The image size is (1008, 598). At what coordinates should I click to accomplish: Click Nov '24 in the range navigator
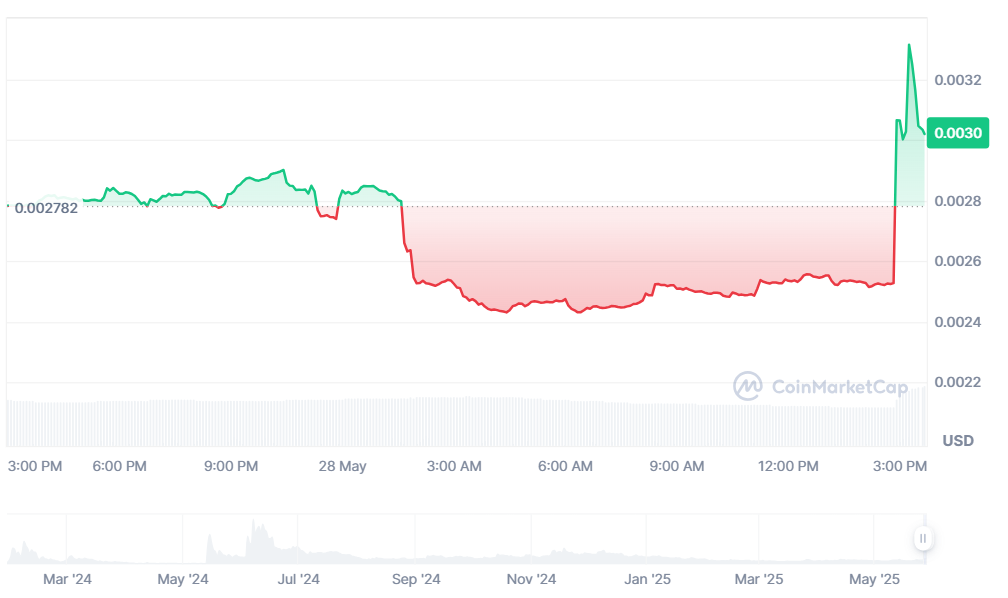pos(531,578)
